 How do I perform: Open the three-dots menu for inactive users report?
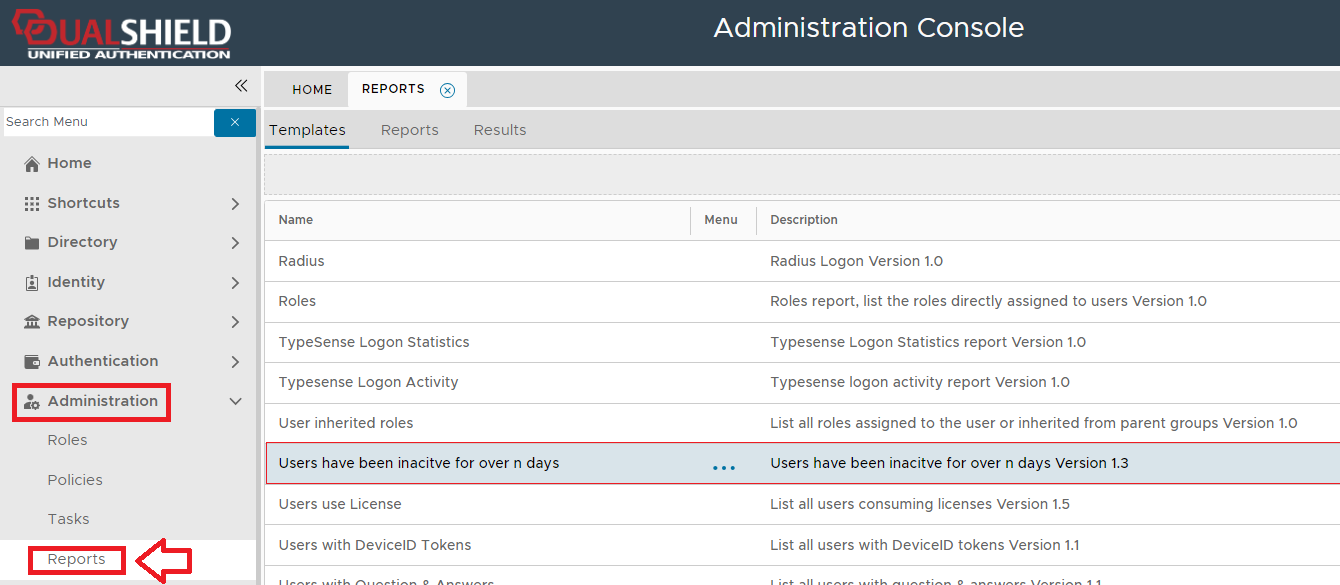point(723,467)
